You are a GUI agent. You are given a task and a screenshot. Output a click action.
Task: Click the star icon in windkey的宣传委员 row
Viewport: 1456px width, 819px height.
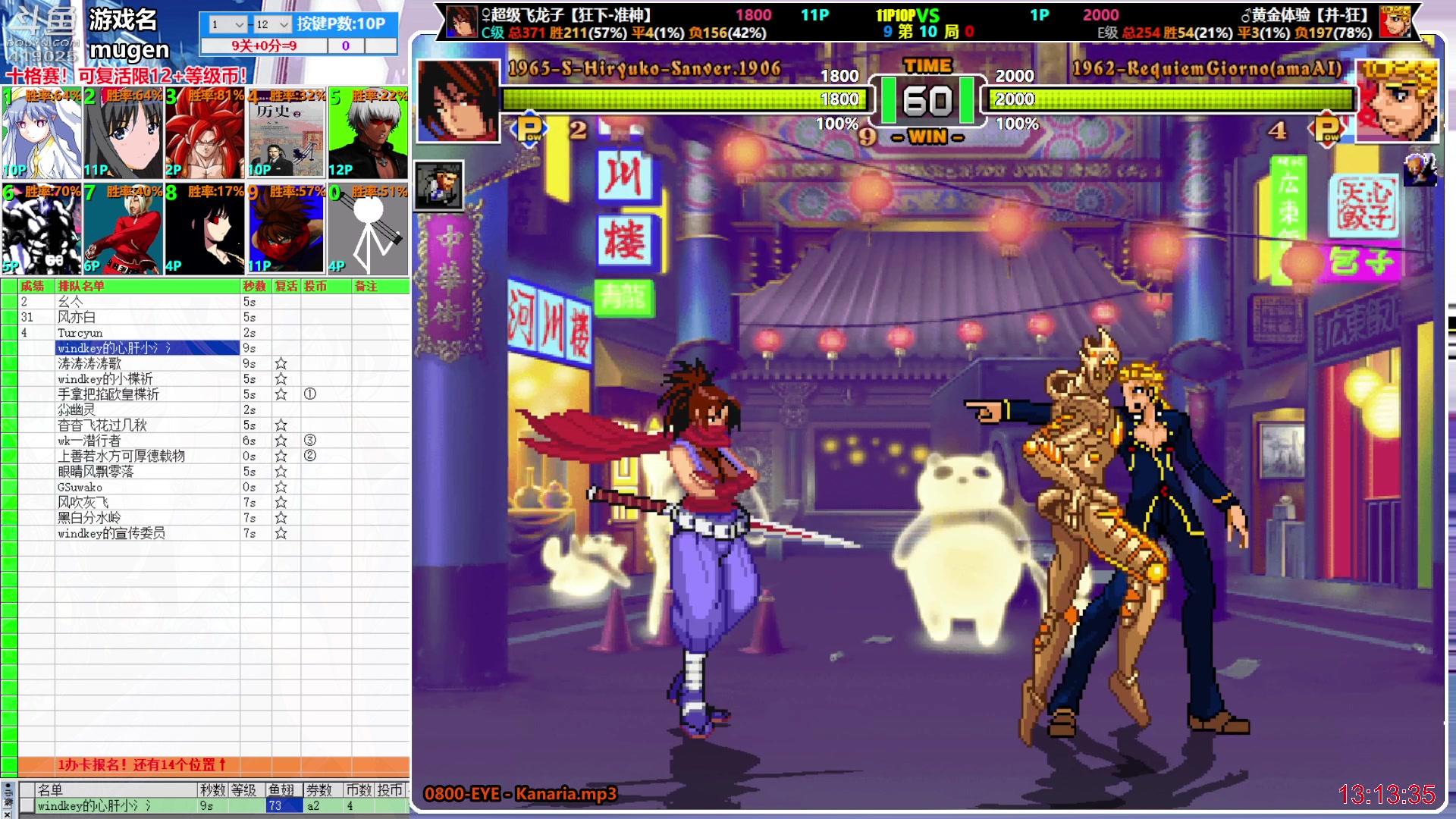point(281,533)
